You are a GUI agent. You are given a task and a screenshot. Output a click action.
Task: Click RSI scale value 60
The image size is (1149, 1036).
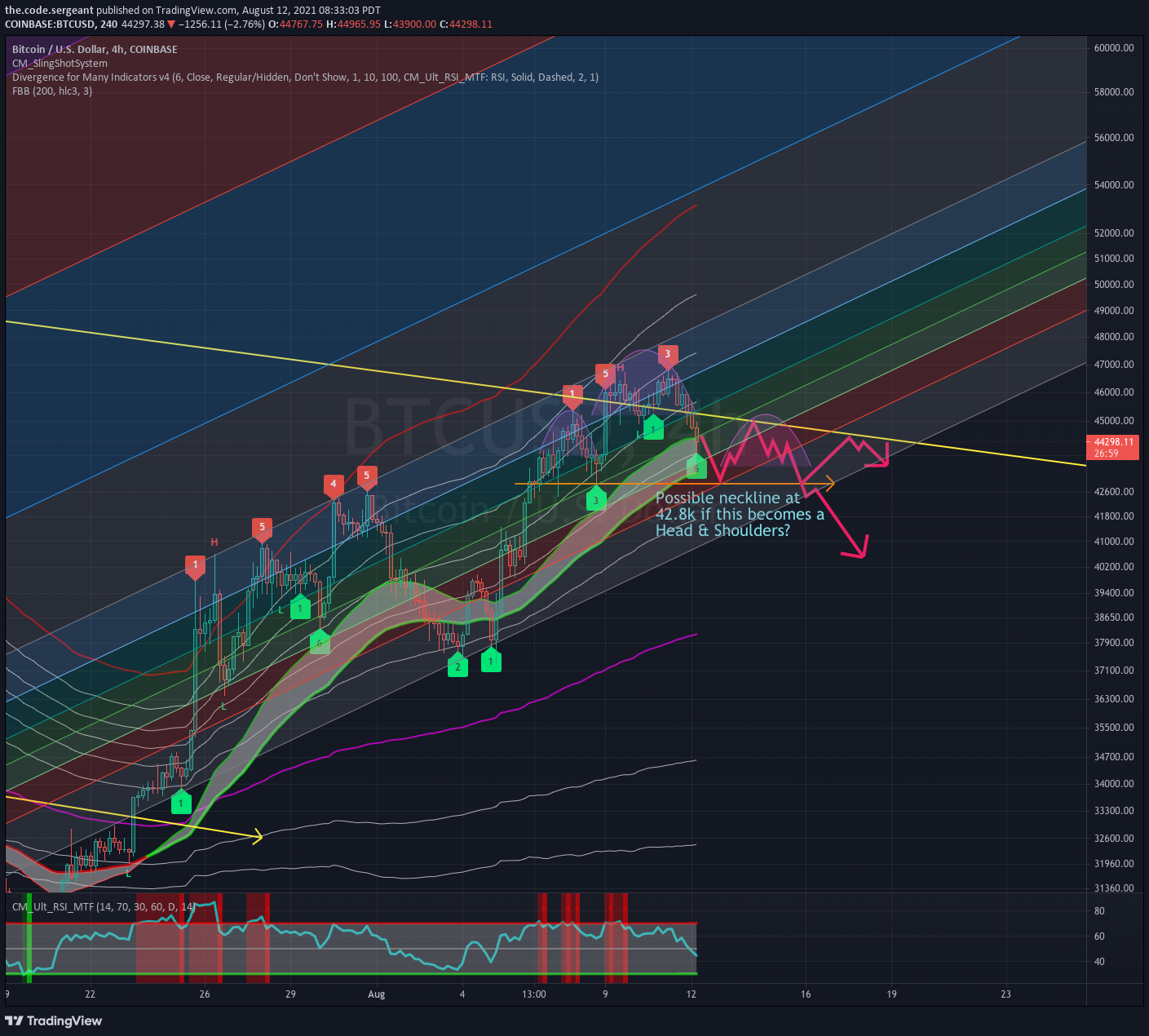(1099, 936)
